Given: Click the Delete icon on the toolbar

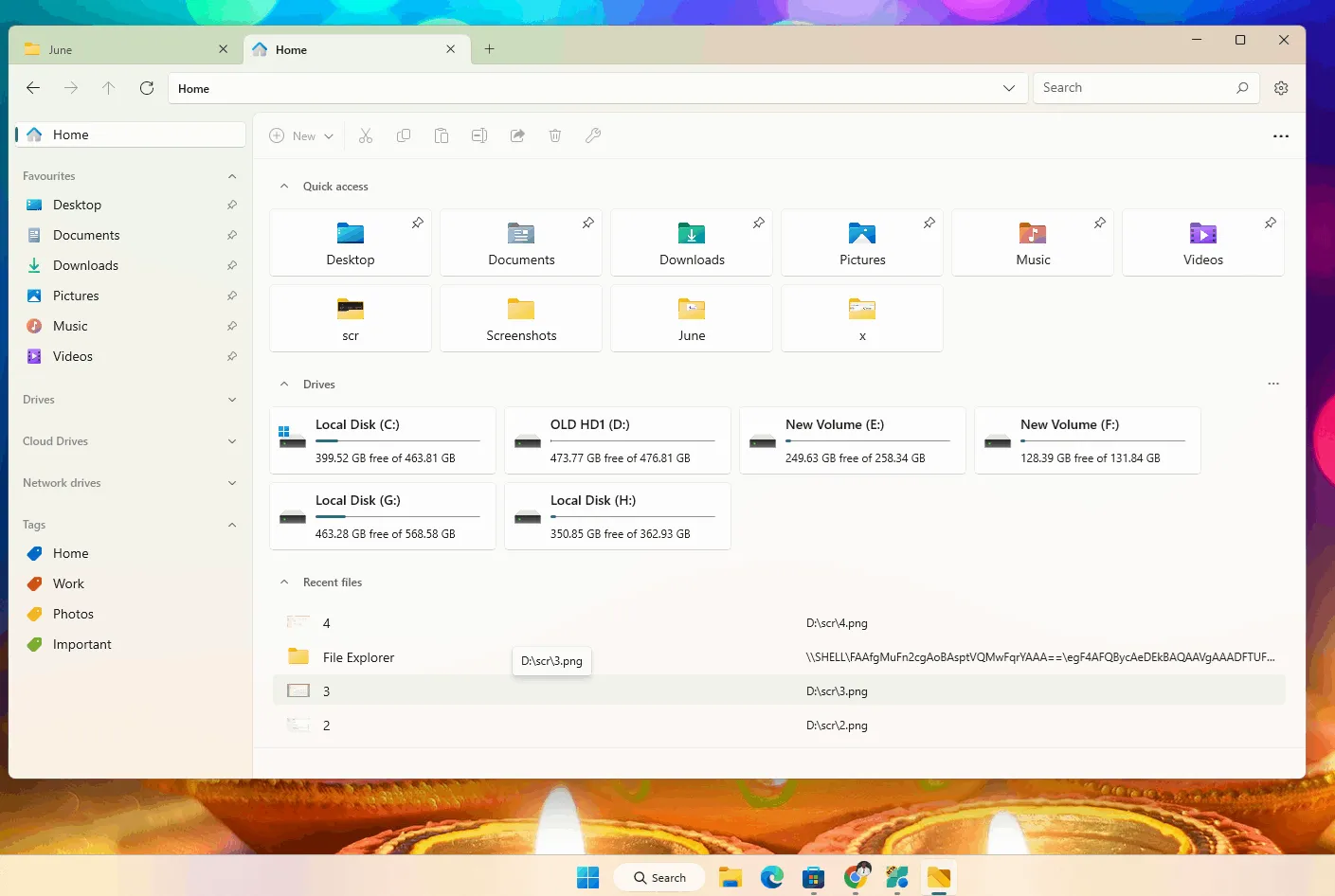Looking at the screenshot, I should (x=555, y=135).
